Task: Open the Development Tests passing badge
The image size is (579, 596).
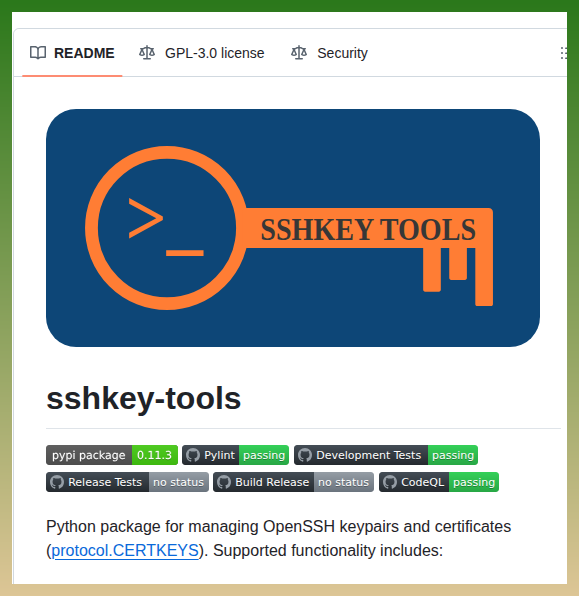Action: click(x=386, y=455)
